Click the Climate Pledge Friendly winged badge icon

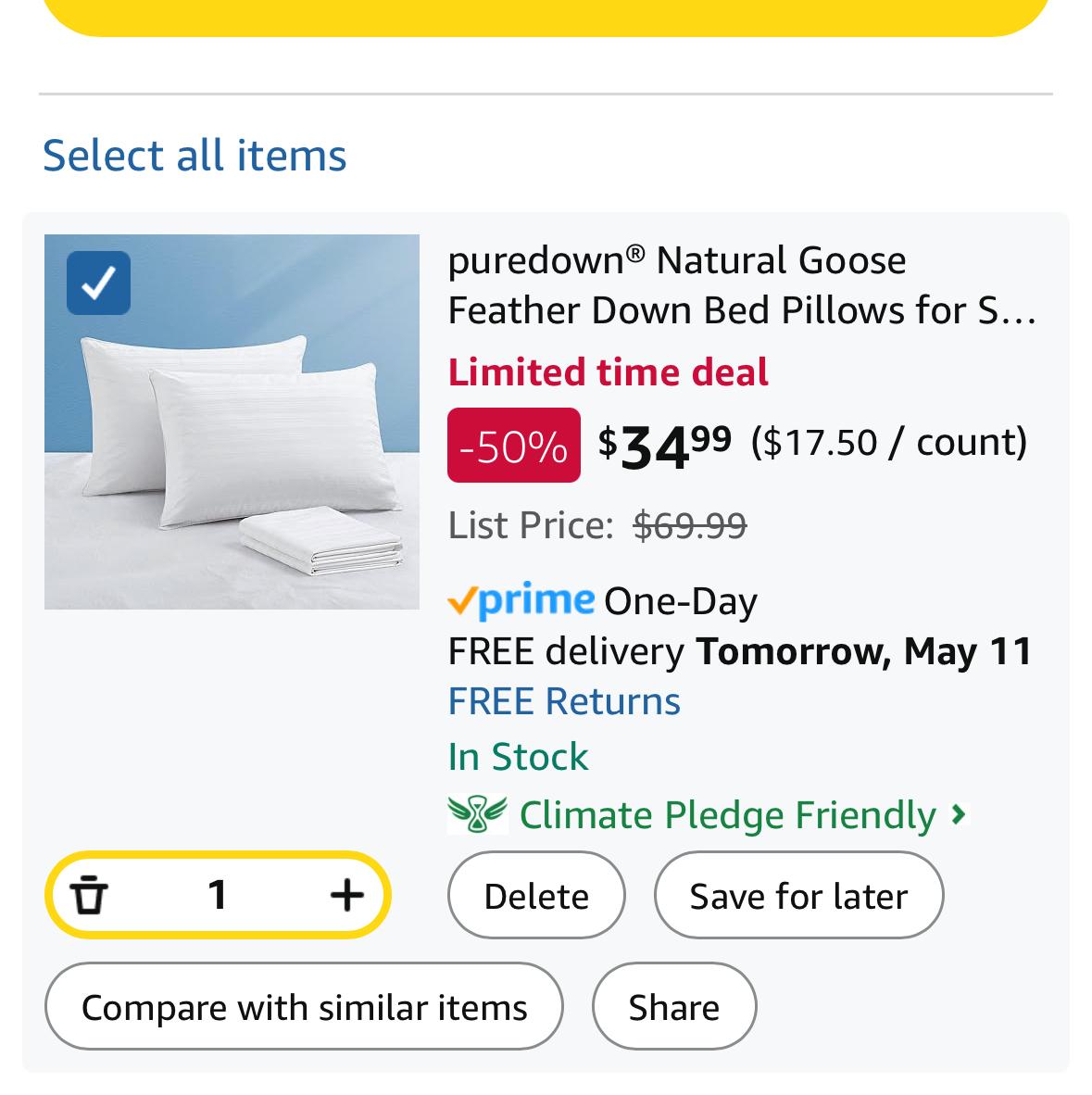(x=477, y=814)
